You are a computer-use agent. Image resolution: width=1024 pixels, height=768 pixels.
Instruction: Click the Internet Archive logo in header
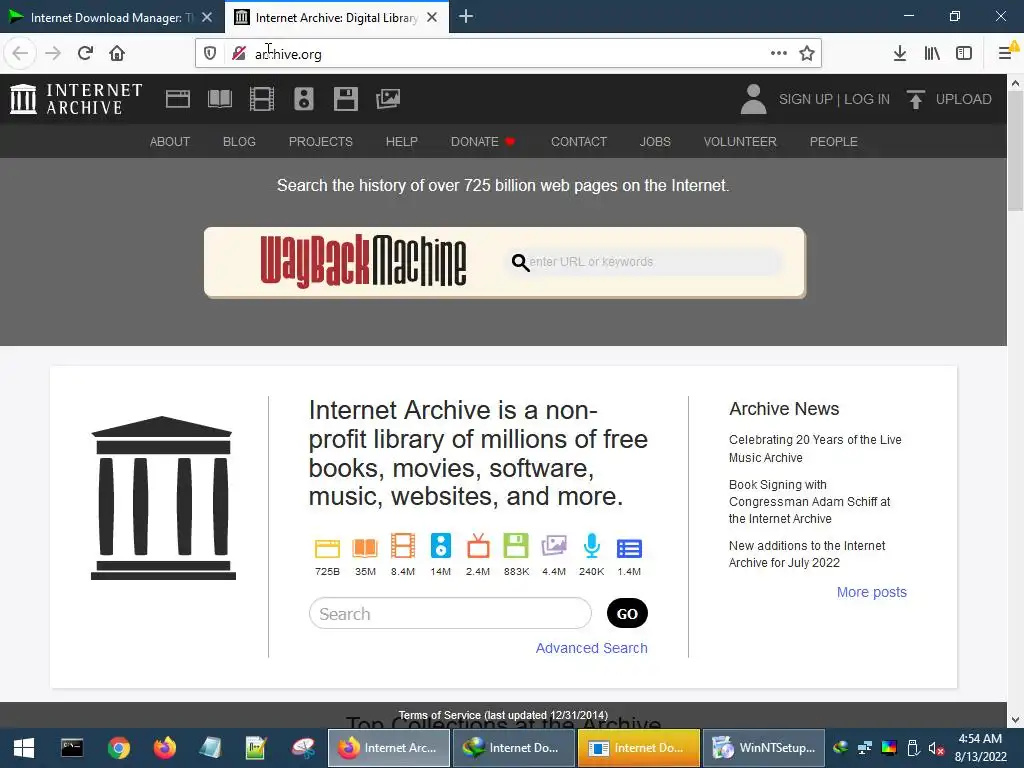coord(76,99)
